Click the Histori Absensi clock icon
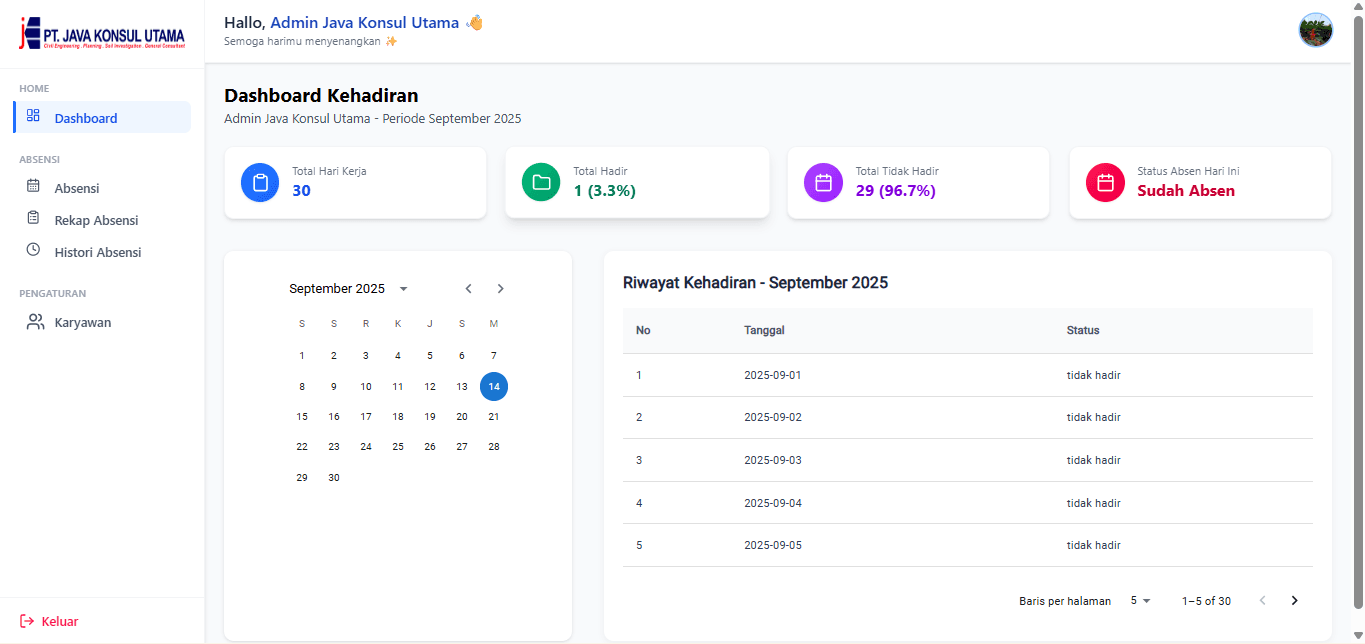This screenshot has height=644, width=1365. point(33,250)
